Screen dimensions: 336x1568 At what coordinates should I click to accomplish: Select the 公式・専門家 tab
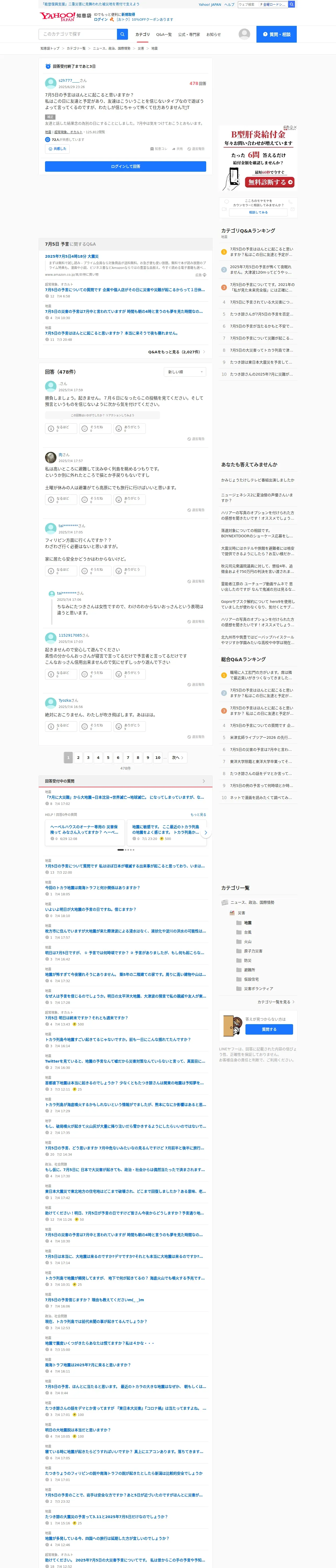(189, 35)
